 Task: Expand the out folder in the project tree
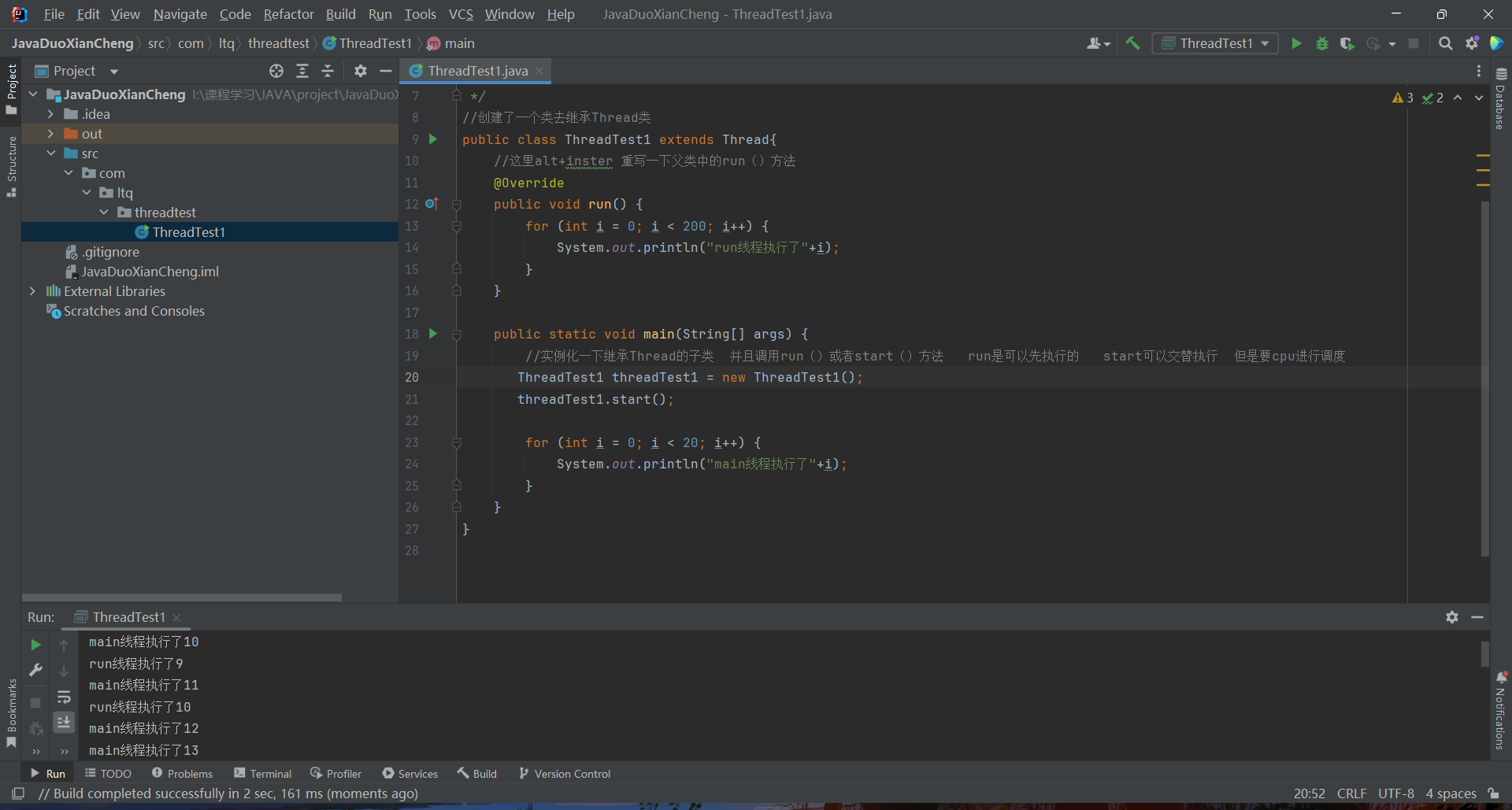(x=50, y=134)
